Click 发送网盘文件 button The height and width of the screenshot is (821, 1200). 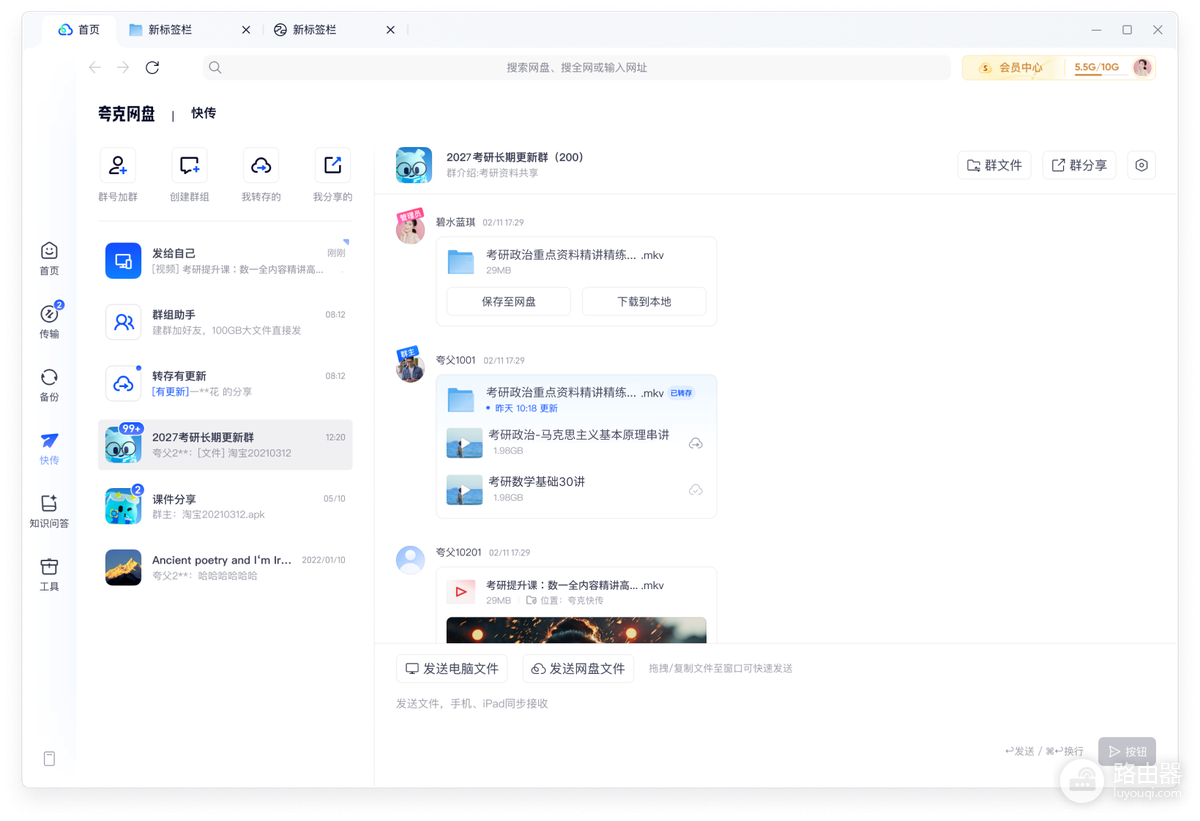tap(578, 668)
